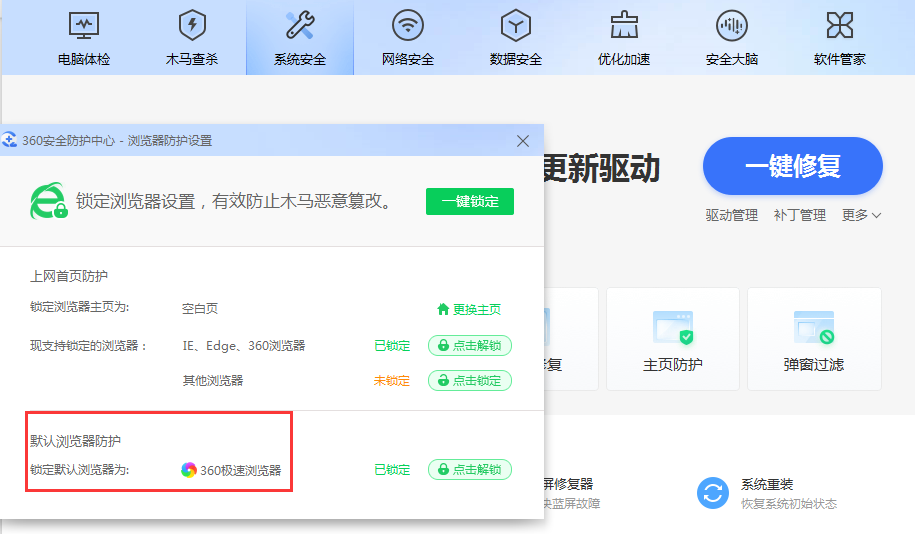This screenshot has height=534, width=915.
Task: Unlock default browser via 点击解锁
Action: 470,469
